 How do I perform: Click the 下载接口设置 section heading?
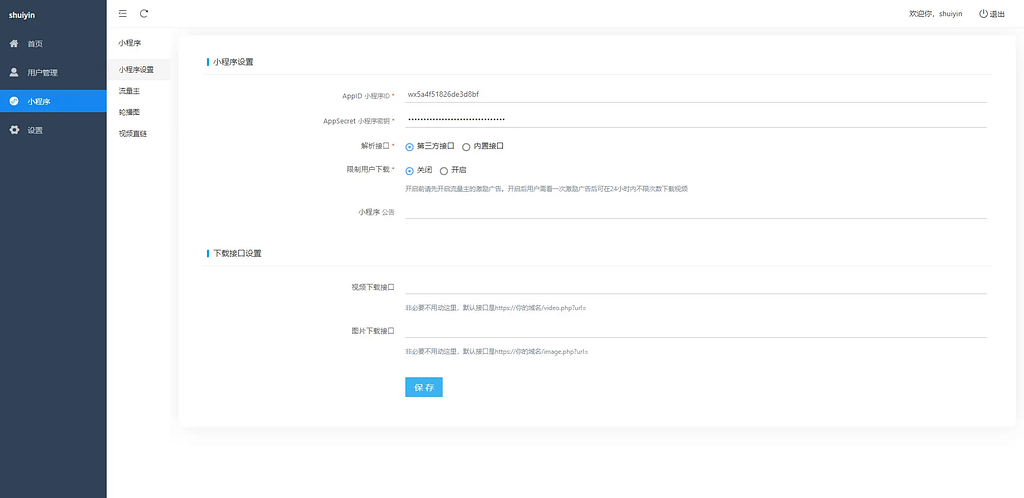pyautogui.click(x=237, y=253)
